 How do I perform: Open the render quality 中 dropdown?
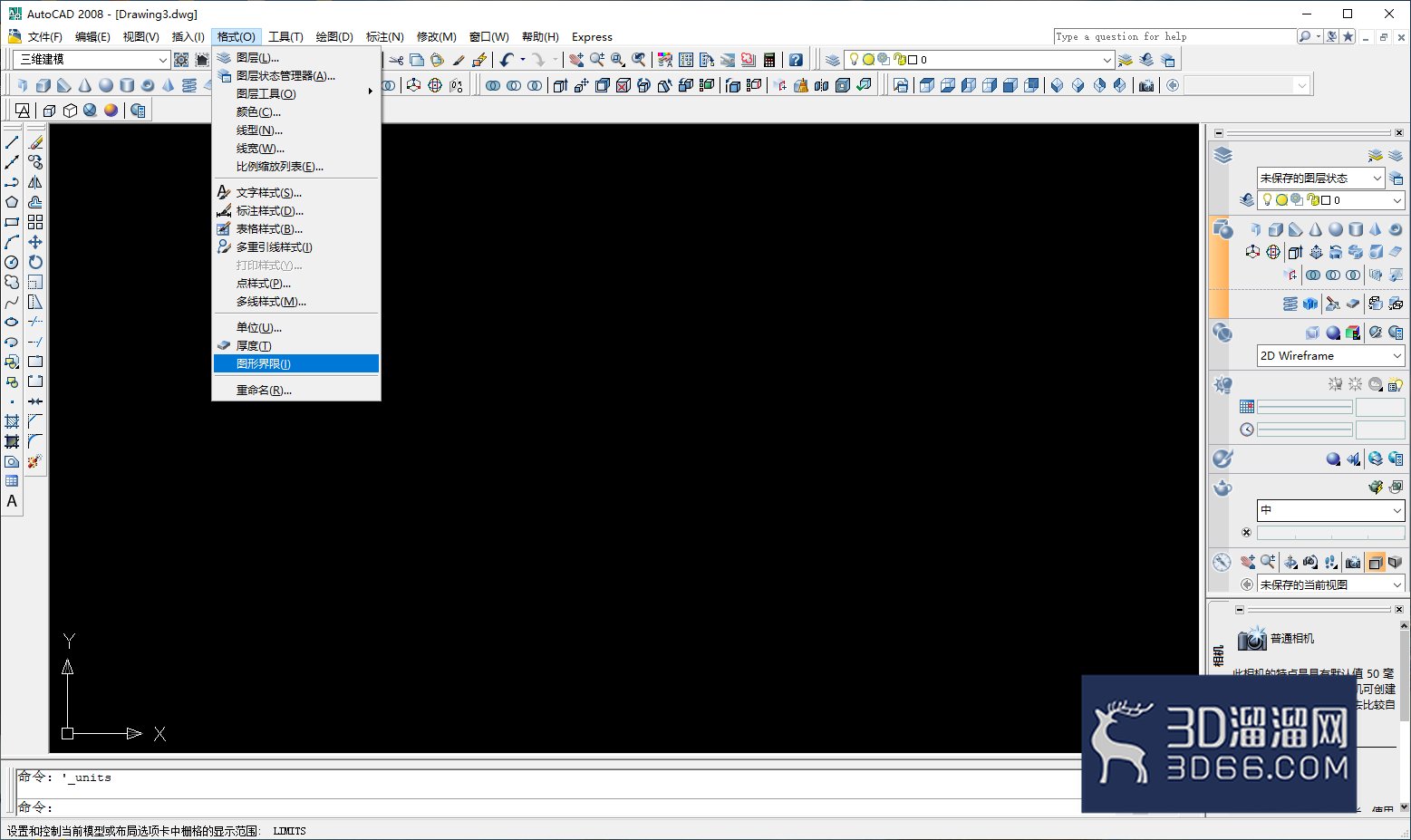(x=1330, y=510)
